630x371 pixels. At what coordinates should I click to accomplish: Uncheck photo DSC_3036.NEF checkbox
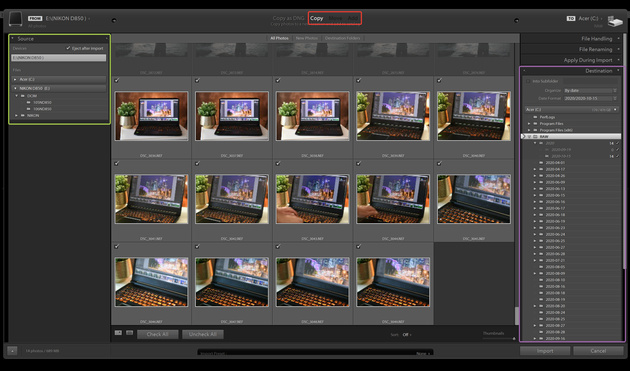[x=117, y=80]
